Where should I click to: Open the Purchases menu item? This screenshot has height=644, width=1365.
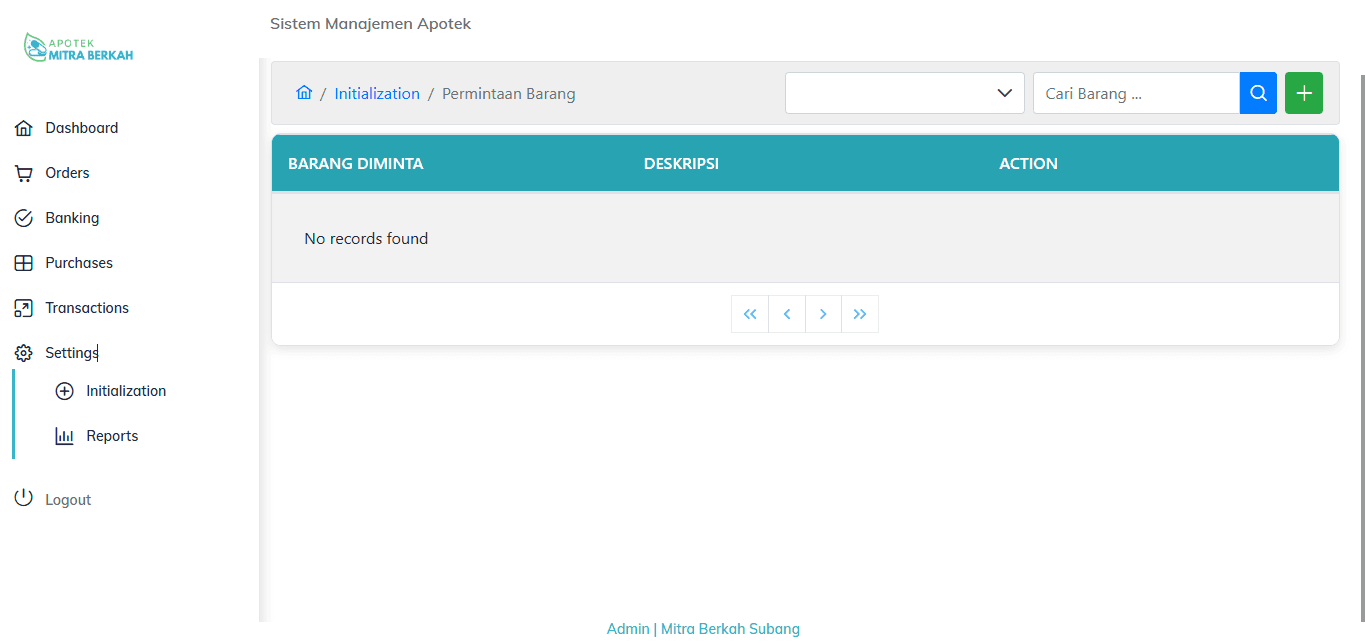pos(78,263)
